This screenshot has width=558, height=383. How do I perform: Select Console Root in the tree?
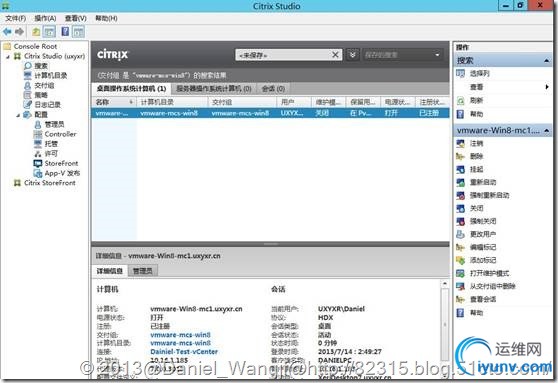click(x=35, y=46)
